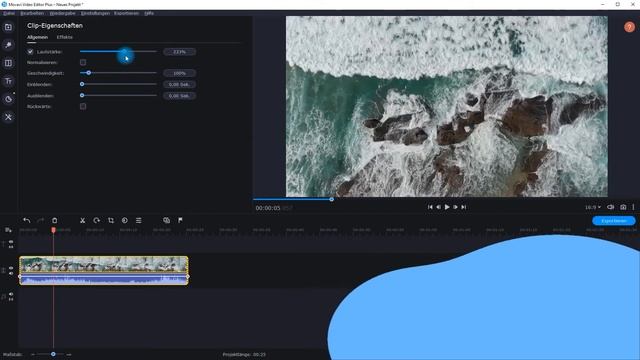Open clip properties with sliders icon

pos(138,220)
